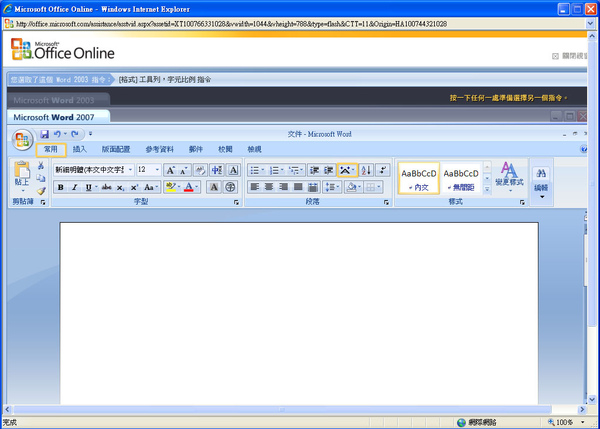Apply character border icon

point(233,170)
